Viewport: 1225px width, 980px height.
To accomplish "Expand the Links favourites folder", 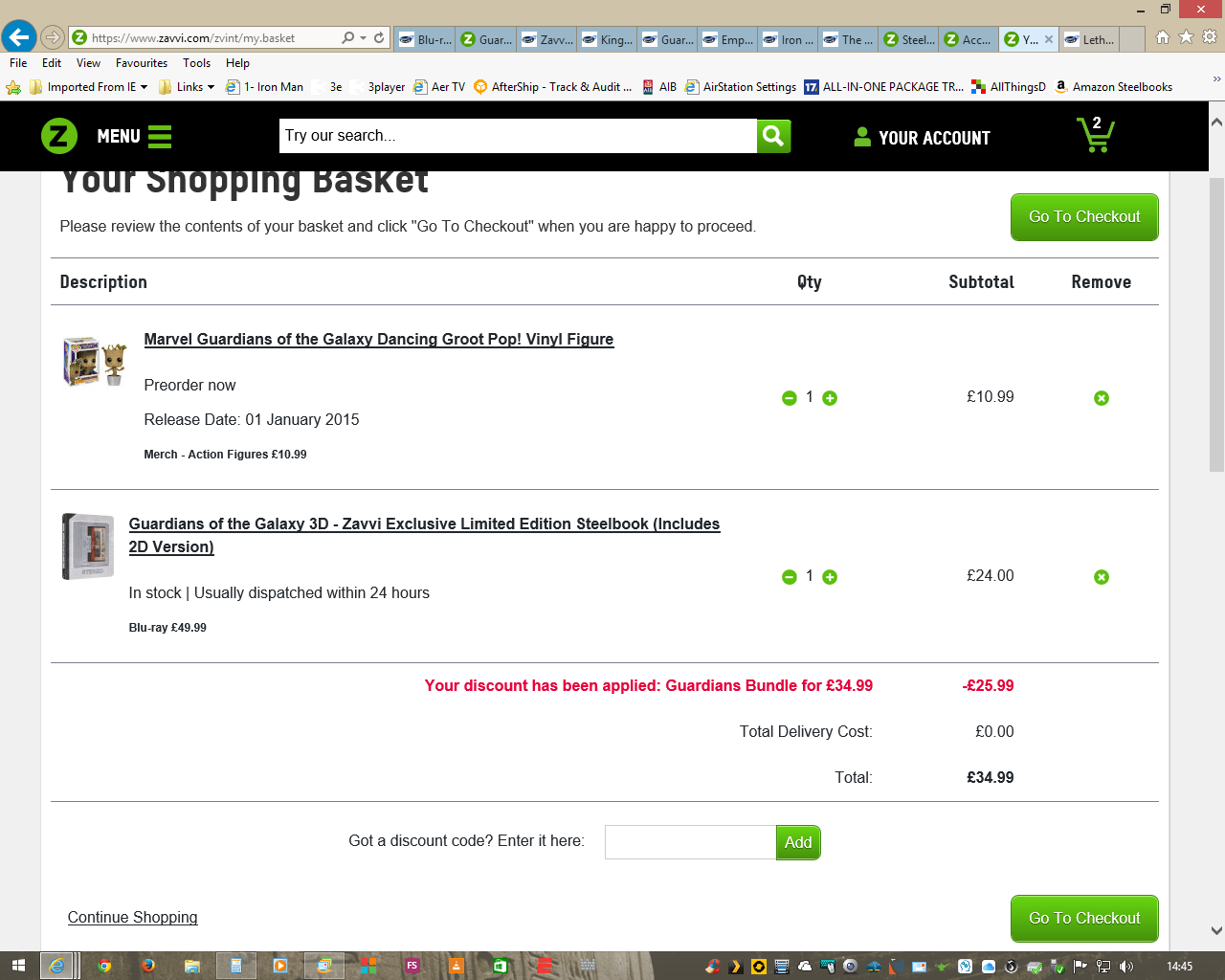I will 187,87.
